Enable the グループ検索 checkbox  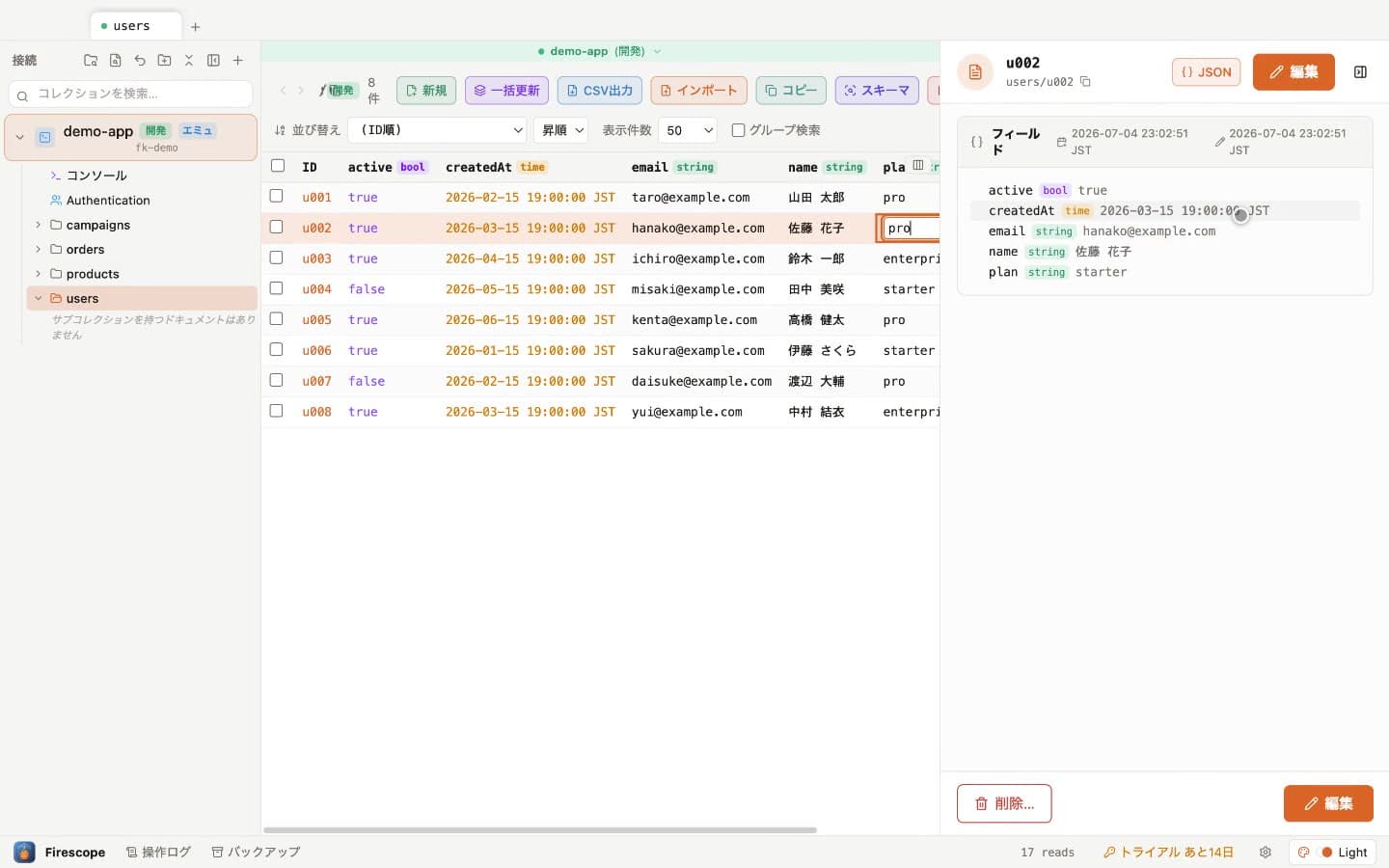[738, 130]
